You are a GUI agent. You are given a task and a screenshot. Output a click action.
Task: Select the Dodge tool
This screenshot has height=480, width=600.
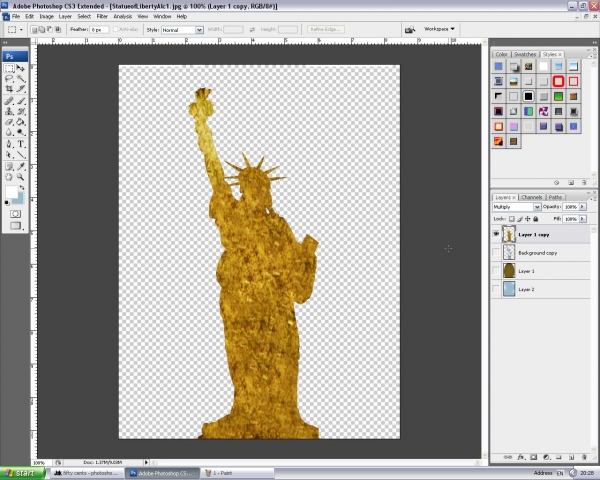pos(21,132)
